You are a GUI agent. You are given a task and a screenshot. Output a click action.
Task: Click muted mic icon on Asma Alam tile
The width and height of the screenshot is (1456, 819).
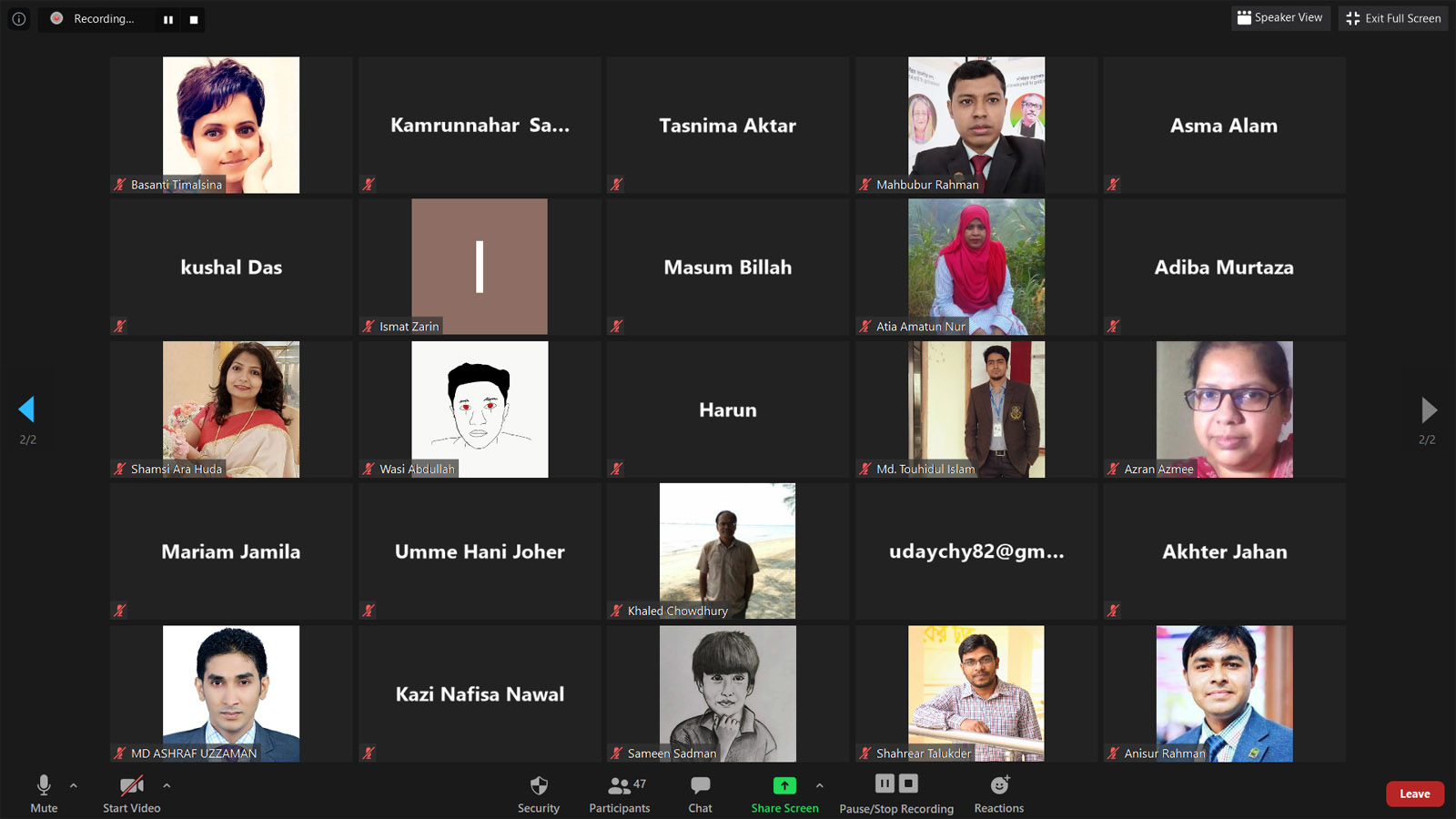[1114, 184]
